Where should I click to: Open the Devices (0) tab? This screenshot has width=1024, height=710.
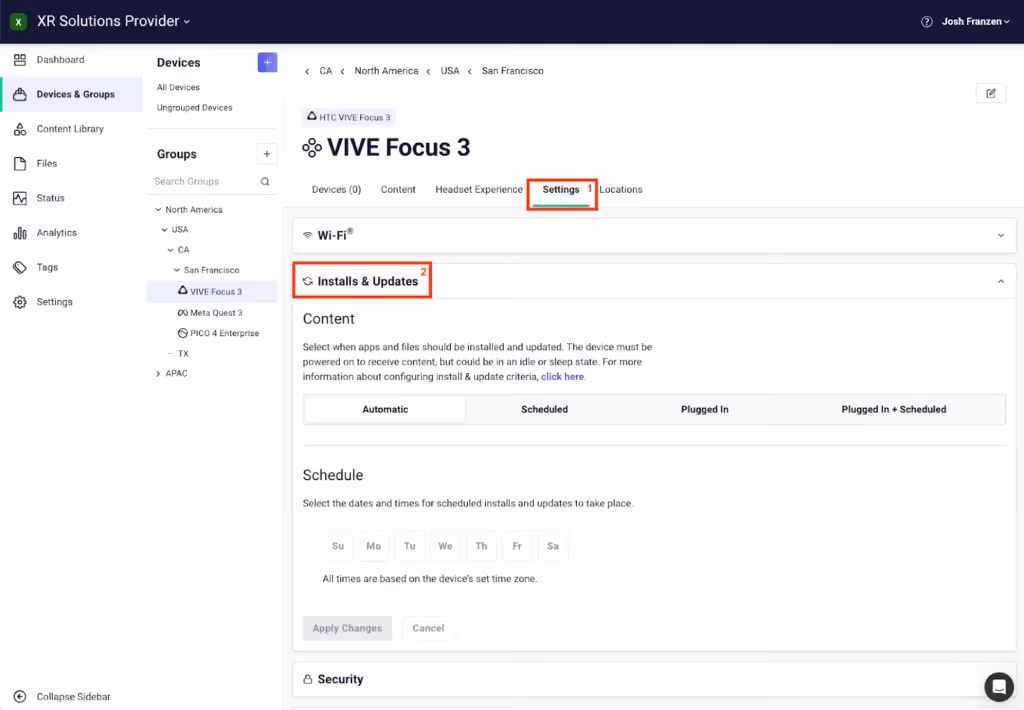(x=336, y=189)
